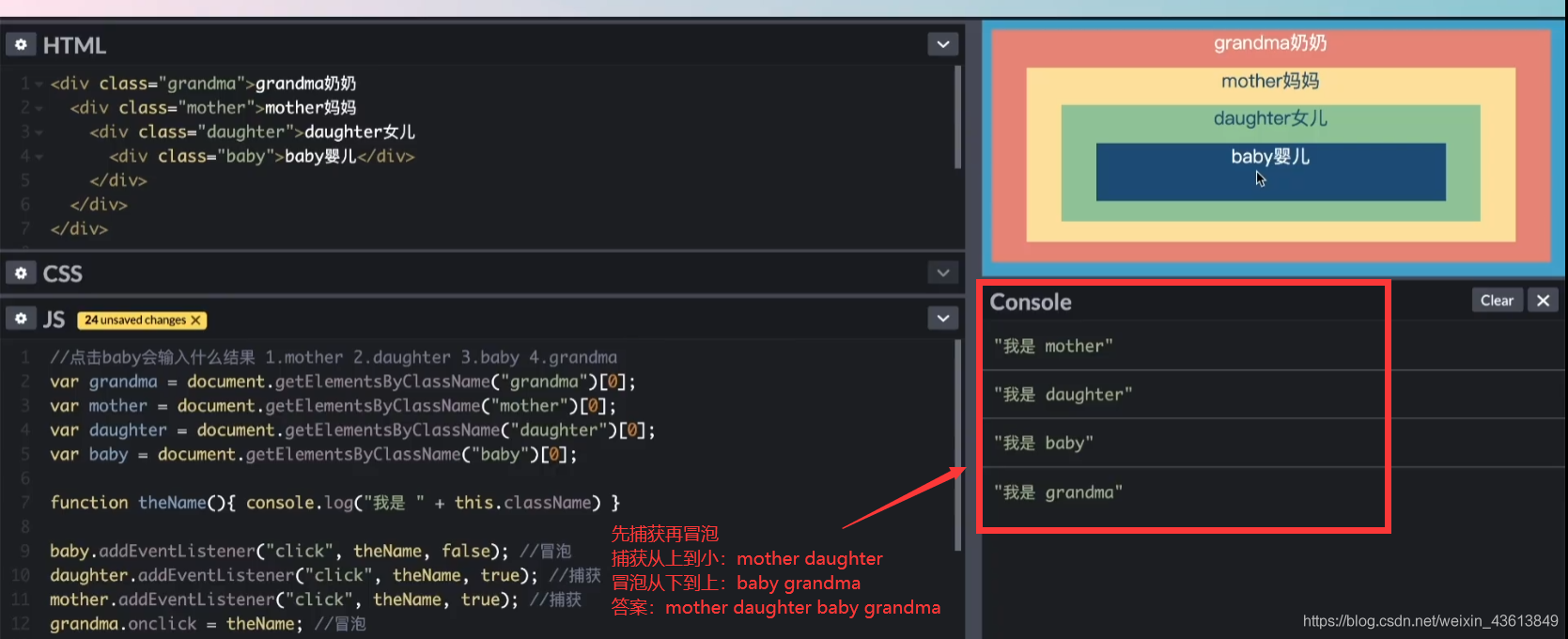Viewport: 1568px width, 639px height.
Task: Open JS editor settings gear
Action: click(21, 319)
